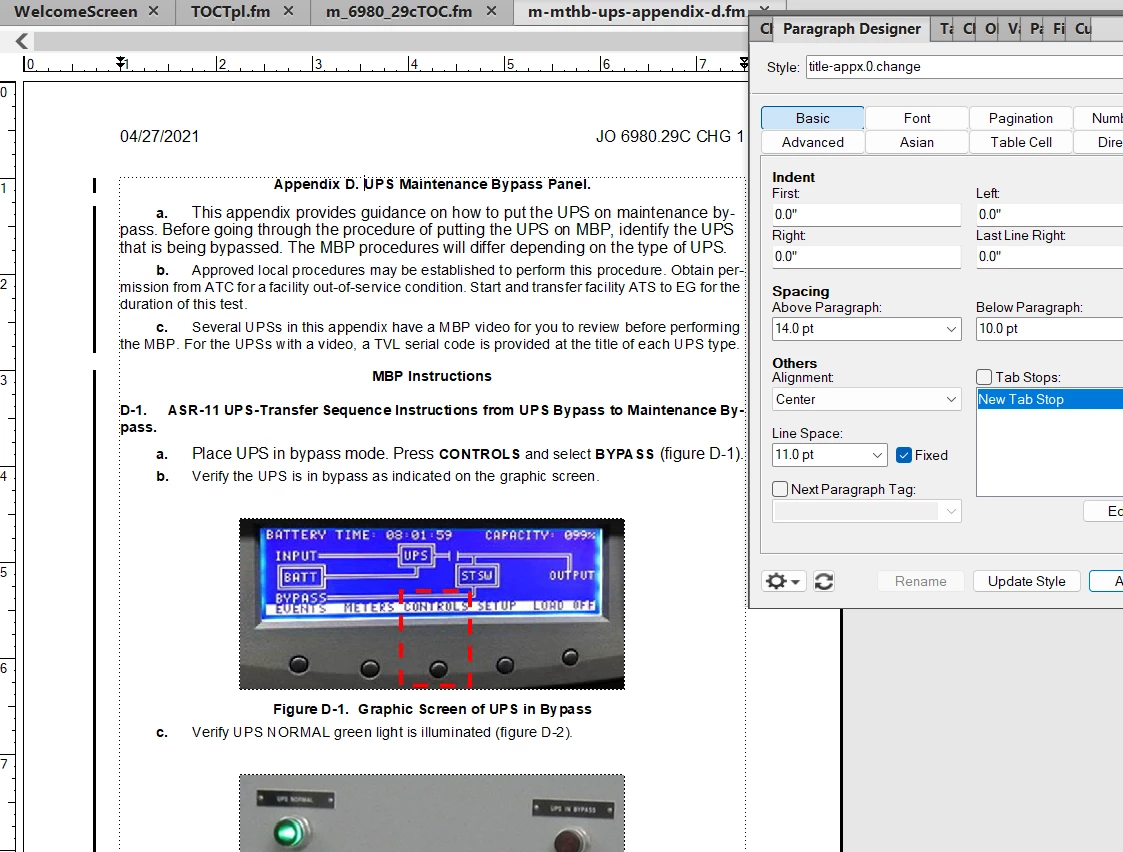Open the Table Cell properties tab
This screenshot has height=852, width=1123.
(x=1021, y=142)
